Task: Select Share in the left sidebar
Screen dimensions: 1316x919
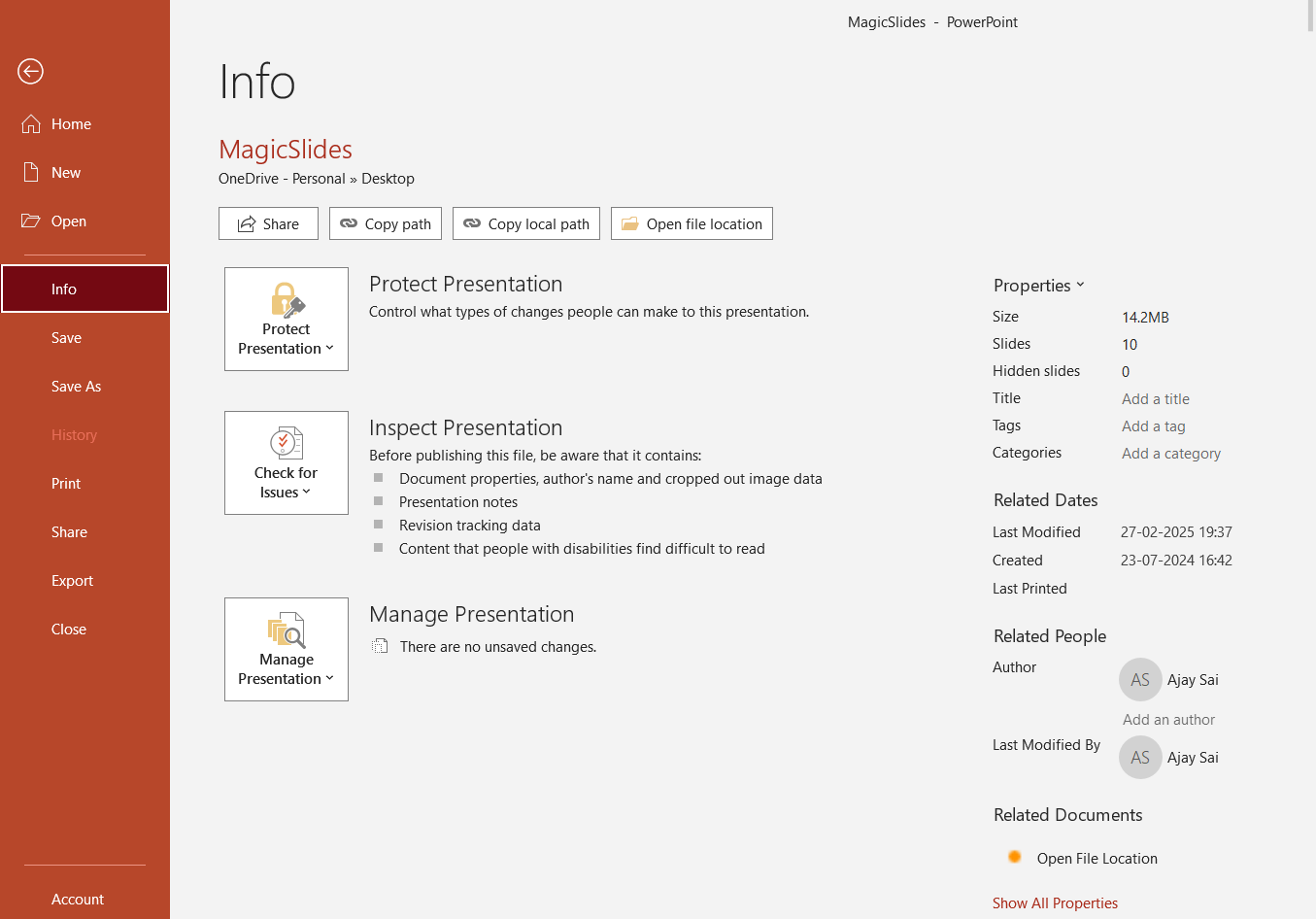Action: tap(84, 531)
